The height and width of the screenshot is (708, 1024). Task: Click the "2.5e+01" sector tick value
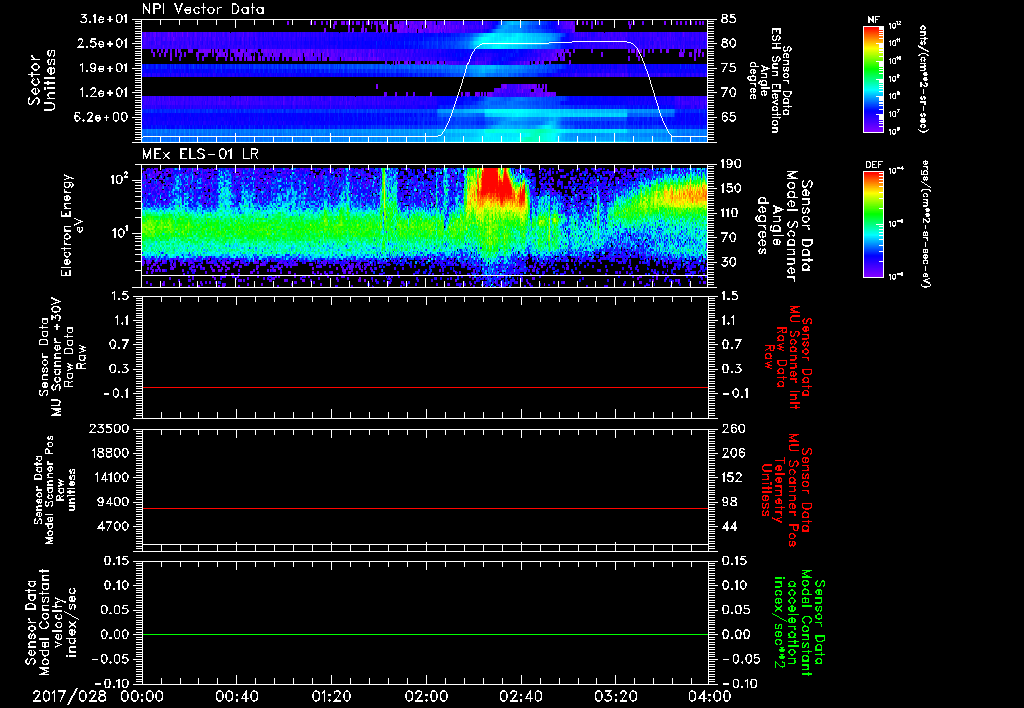(104, 43)
